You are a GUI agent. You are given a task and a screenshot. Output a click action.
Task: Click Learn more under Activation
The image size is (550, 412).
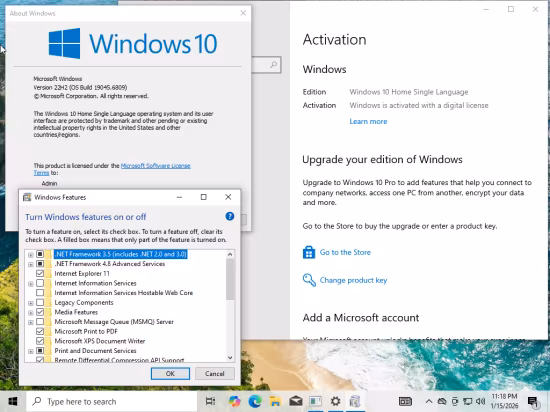coord(368,121)
